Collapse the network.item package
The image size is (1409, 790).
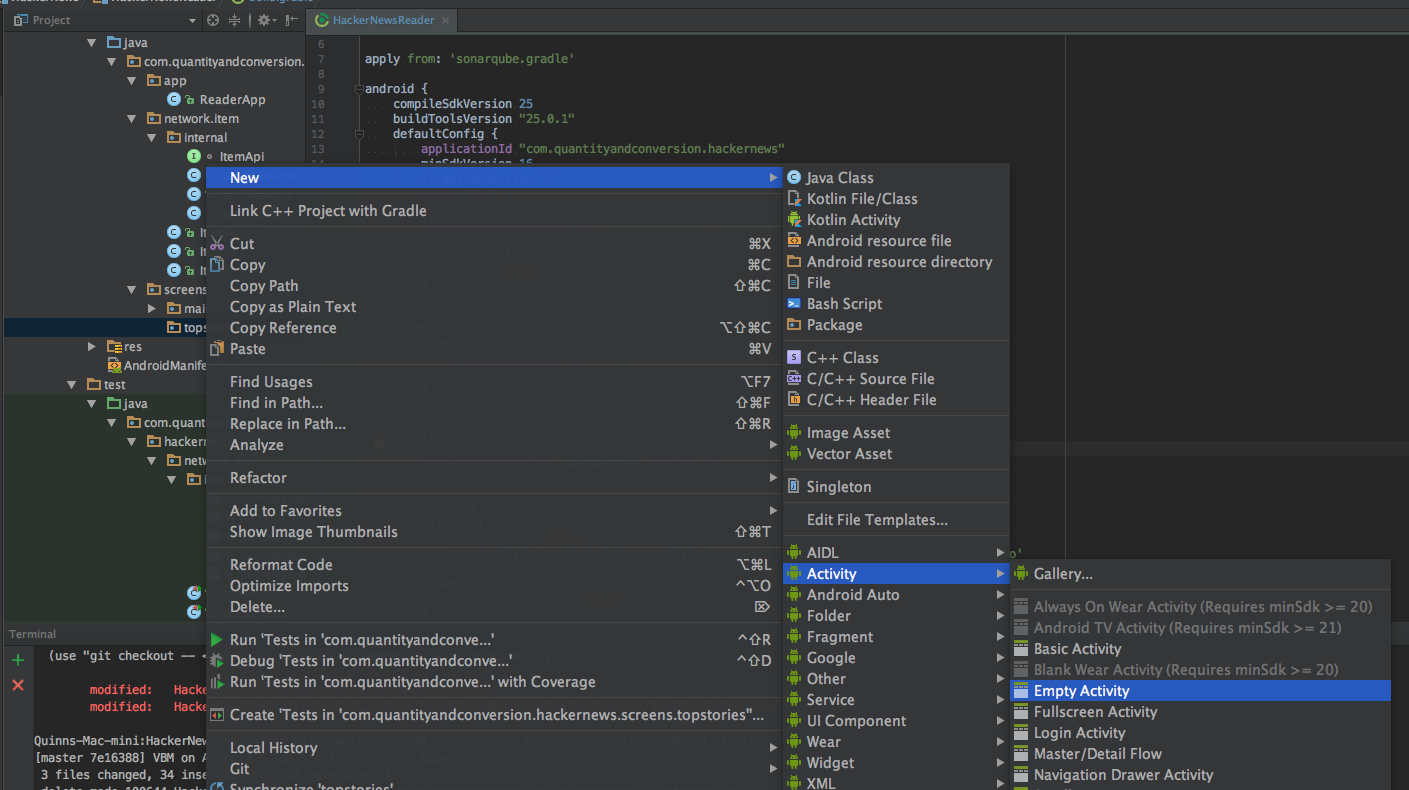[132, 119]
